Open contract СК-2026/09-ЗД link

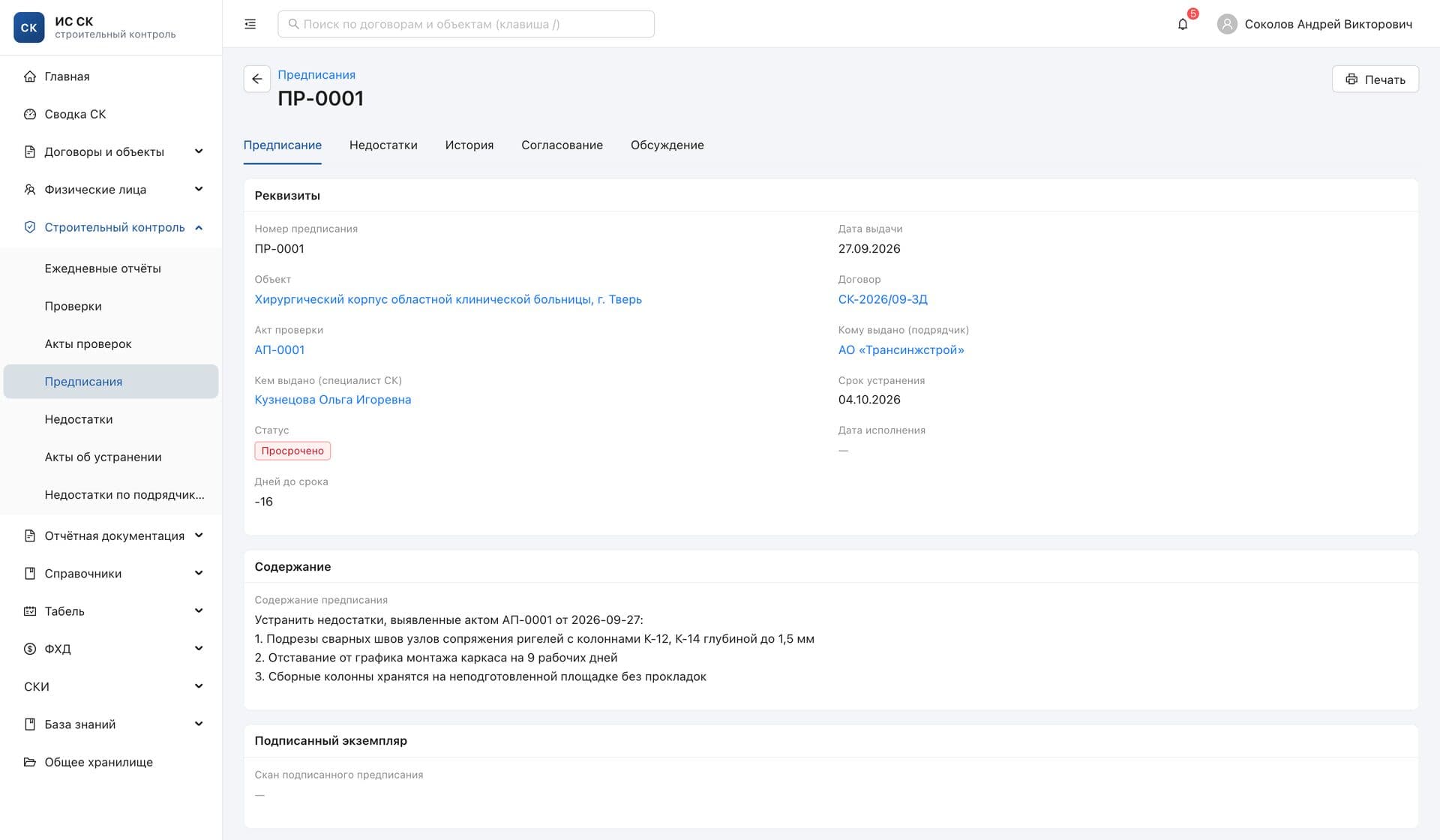pos(883,299)
